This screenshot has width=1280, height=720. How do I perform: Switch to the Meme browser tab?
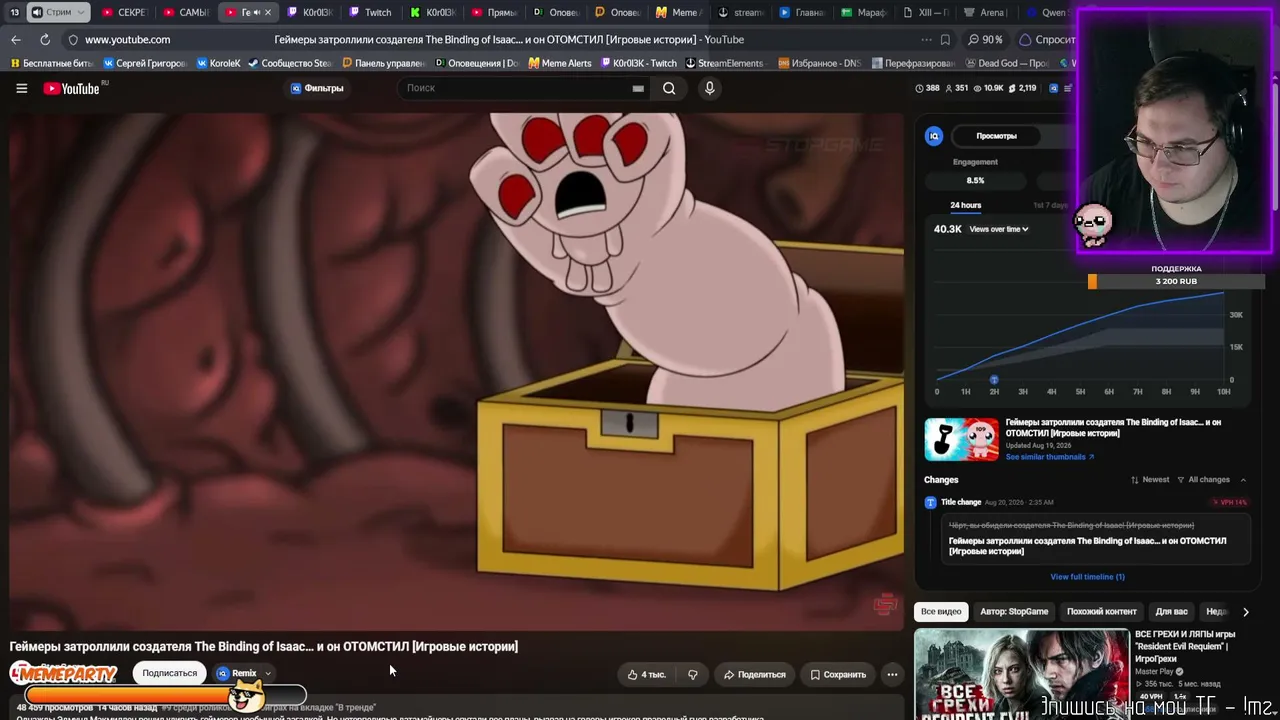pyautogui.click(x=679, y=12)
